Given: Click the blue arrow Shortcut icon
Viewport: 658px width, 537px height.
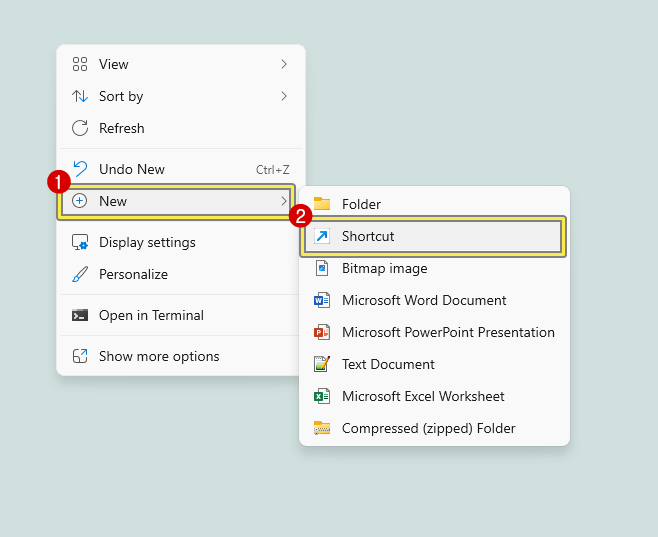Looking at the screenshot, I should coord(322,236).
